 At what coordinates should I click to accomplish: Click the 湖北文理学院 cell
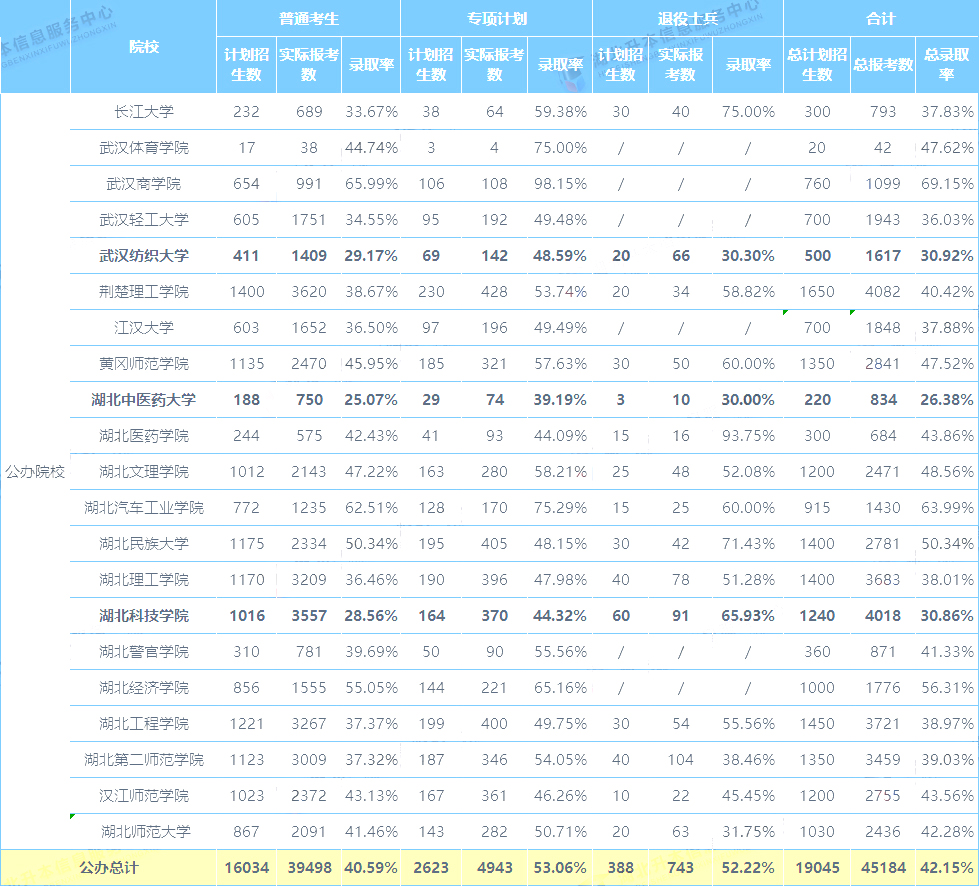pyautogui.click(x=144, y=472)
